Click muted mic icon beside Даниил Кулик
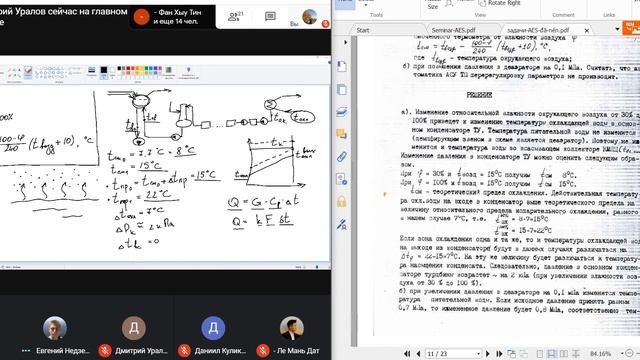This screenshot has width=640, height=360. [184, 351]
